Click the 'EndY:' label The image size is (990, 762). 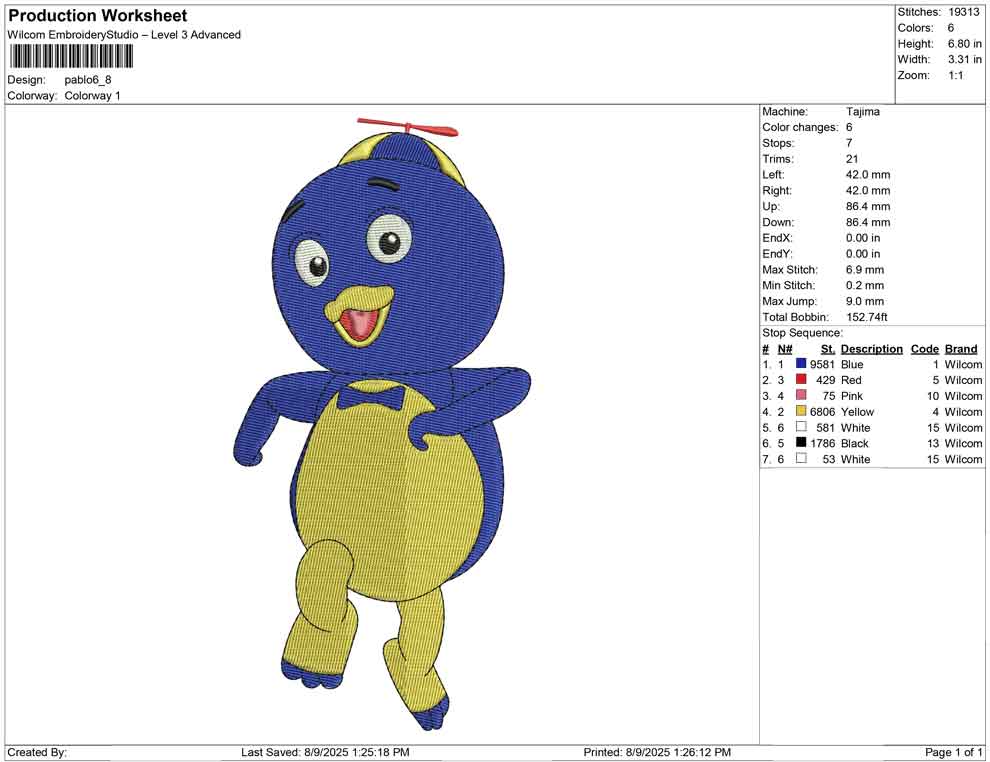tap(777, 254)
